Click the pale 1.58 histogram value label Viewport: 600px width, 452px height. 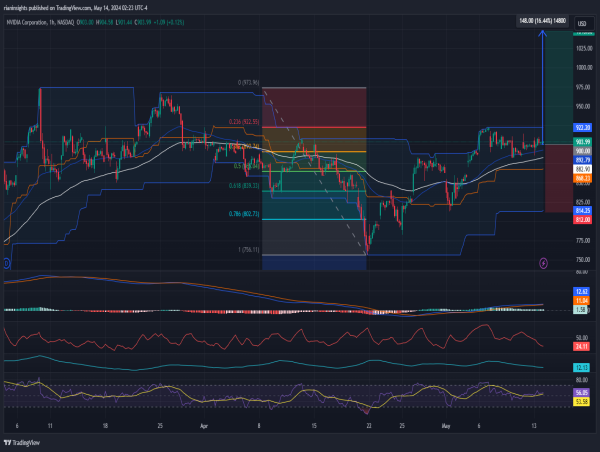pos(580,310)
